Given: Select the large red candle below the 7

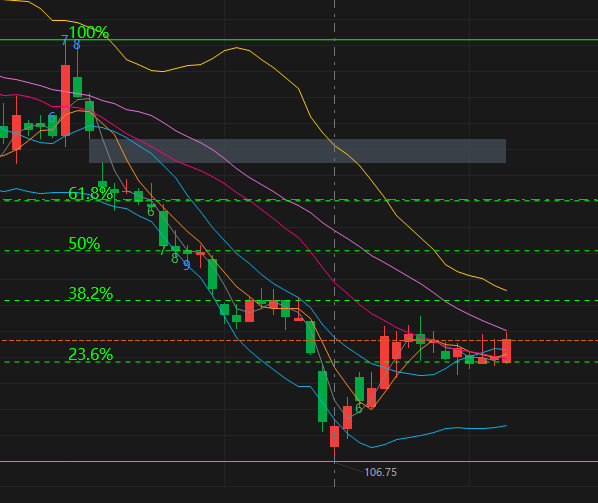Looking at the screenshot, I should [66, 100].
